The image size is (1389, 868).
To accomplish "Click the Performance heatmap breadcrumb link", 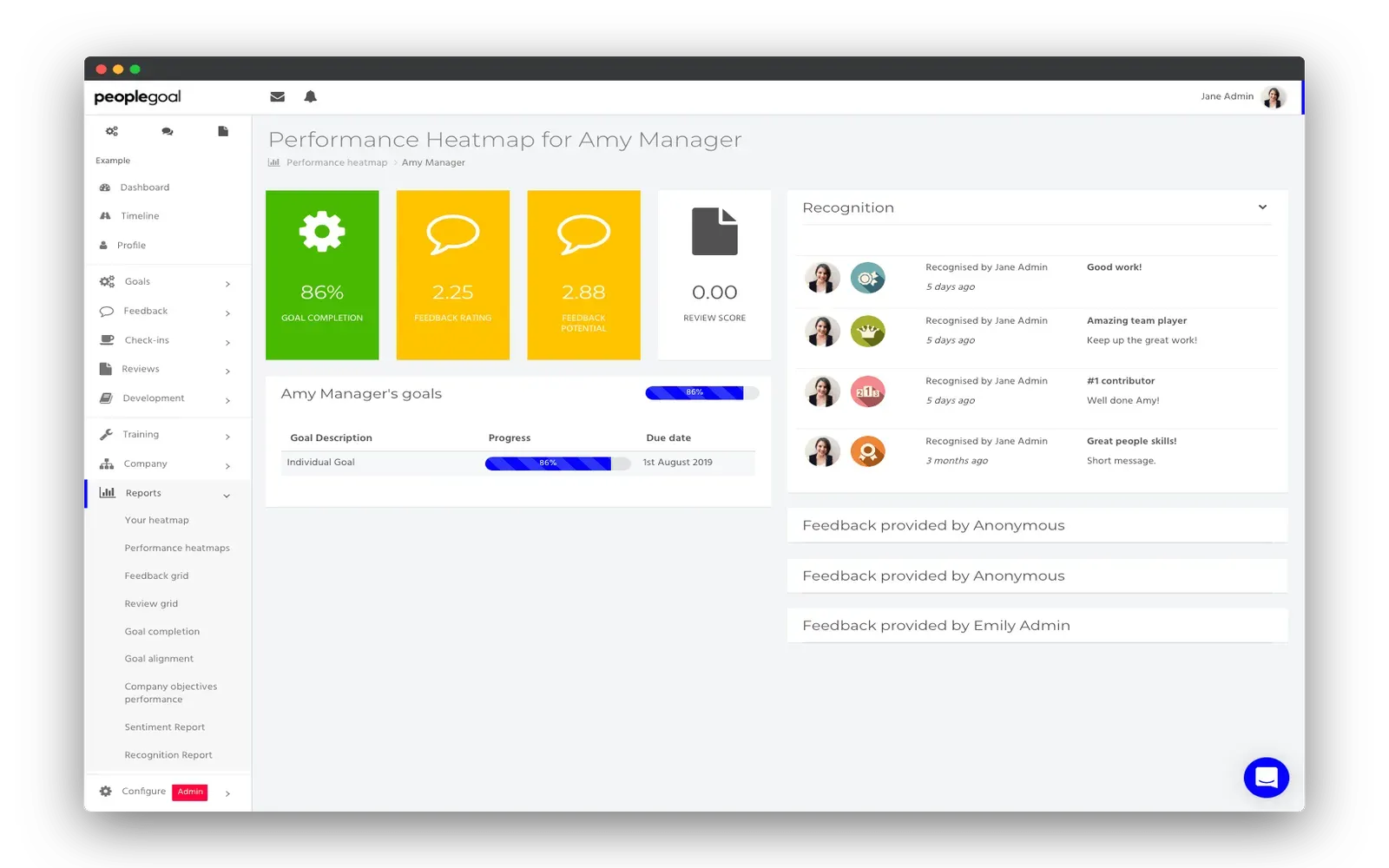I will coord(337,162).
